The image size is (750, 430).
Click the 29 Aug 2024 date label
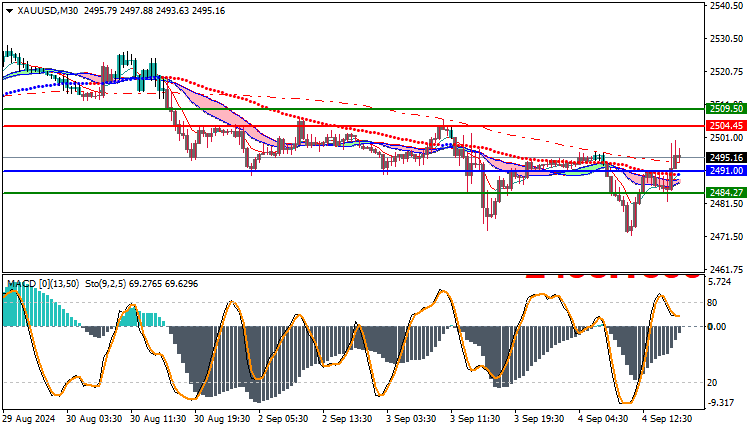(29, 419)
